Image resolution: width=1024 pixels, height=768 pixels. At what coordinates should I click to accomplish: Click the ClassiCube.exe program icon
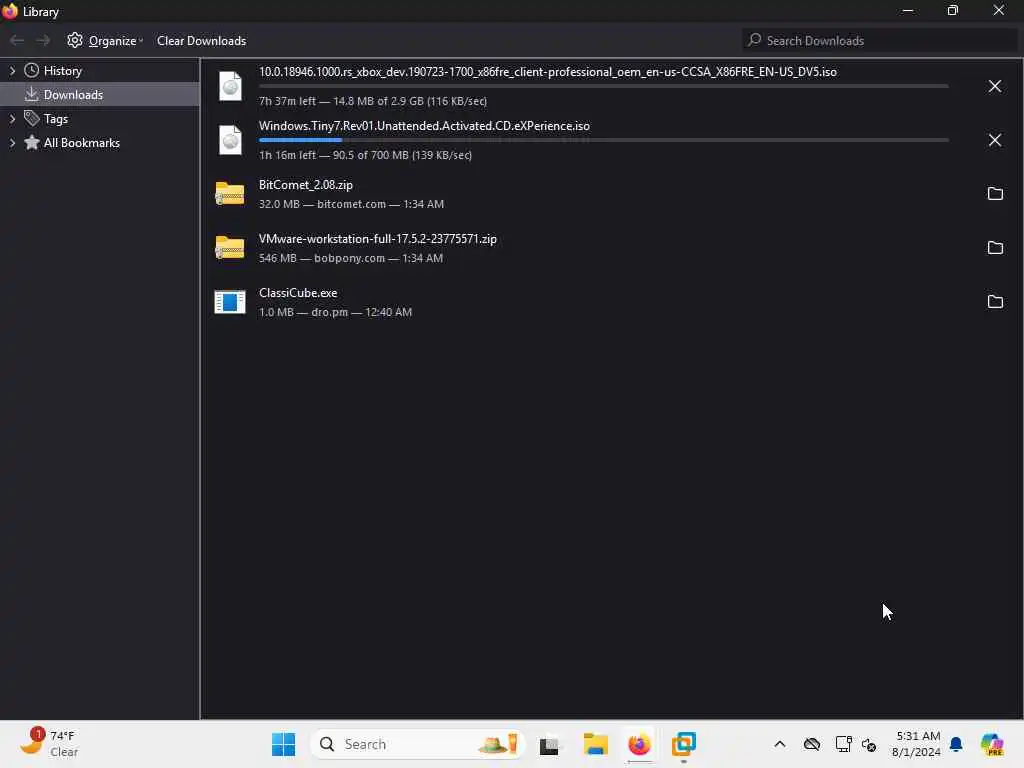[230, 302]
